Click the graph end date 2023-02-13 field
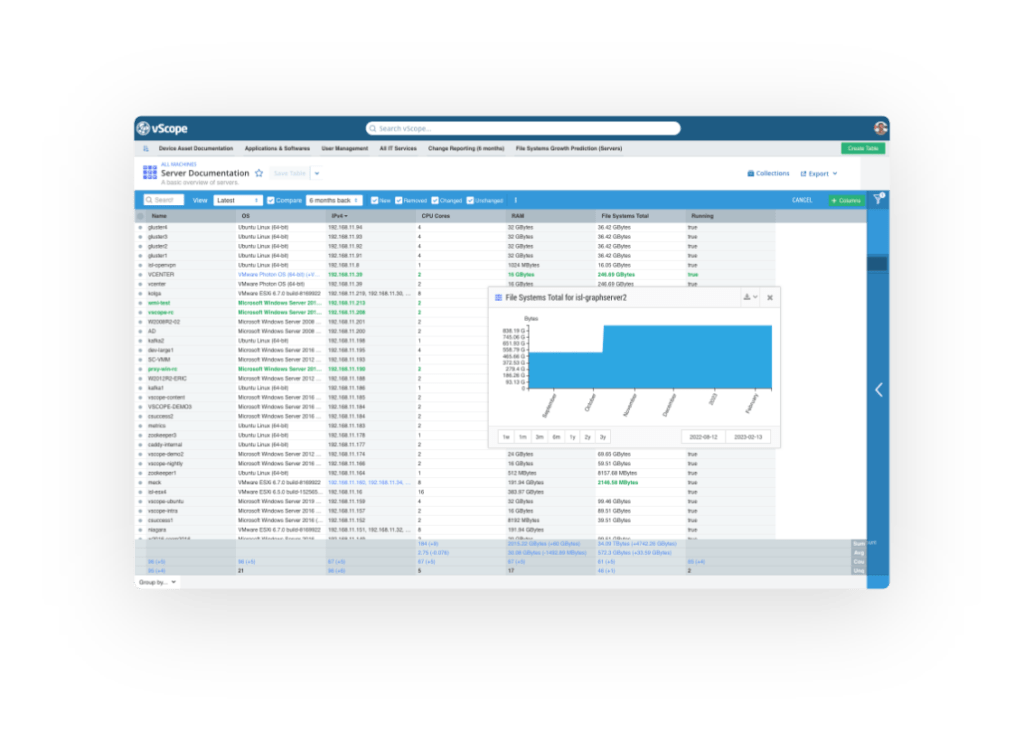This screenshot has width=1024, height=741. (x=748, y=437)
